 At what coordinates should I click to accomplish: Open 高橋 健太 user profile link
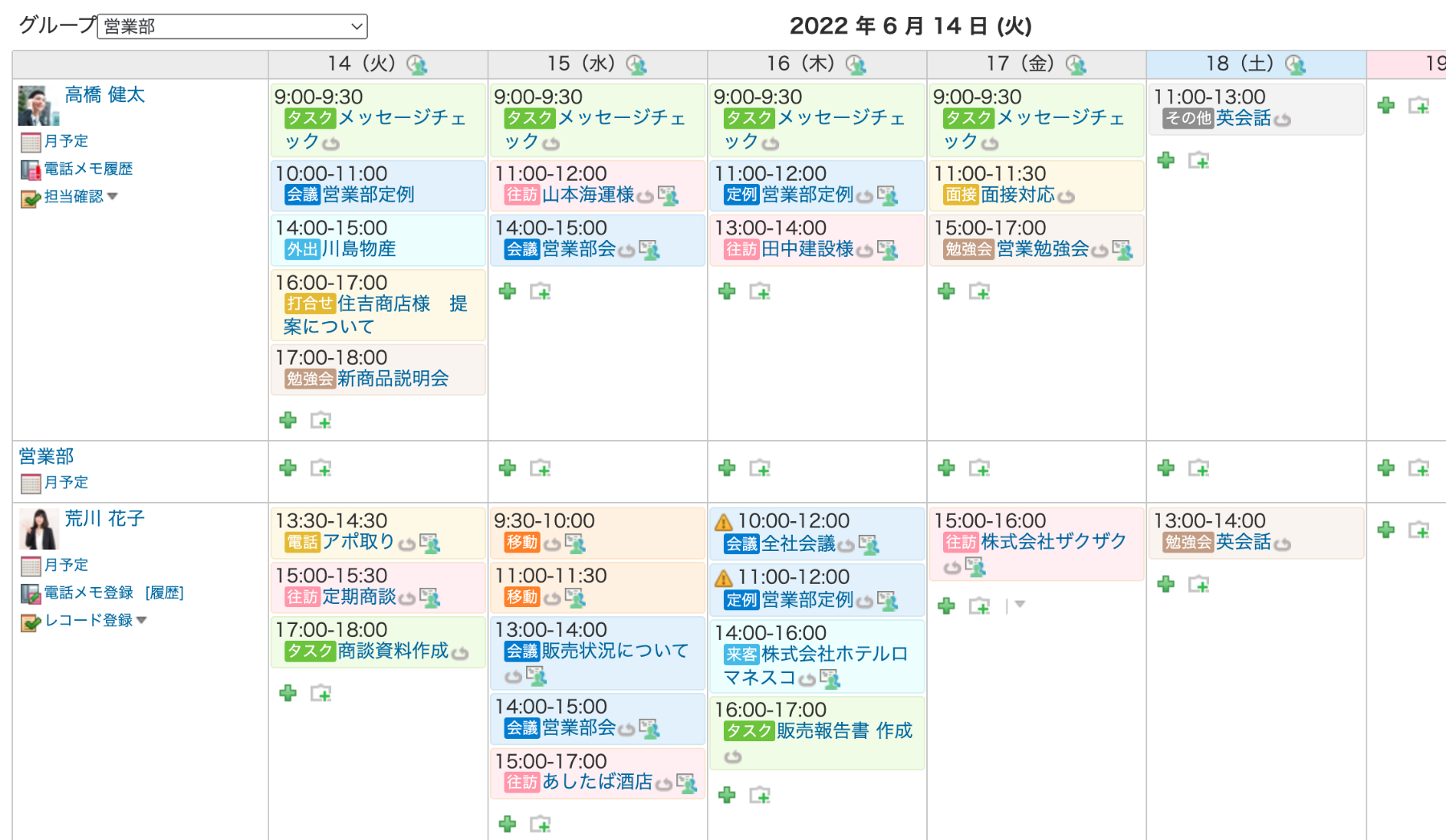point(104,95)
